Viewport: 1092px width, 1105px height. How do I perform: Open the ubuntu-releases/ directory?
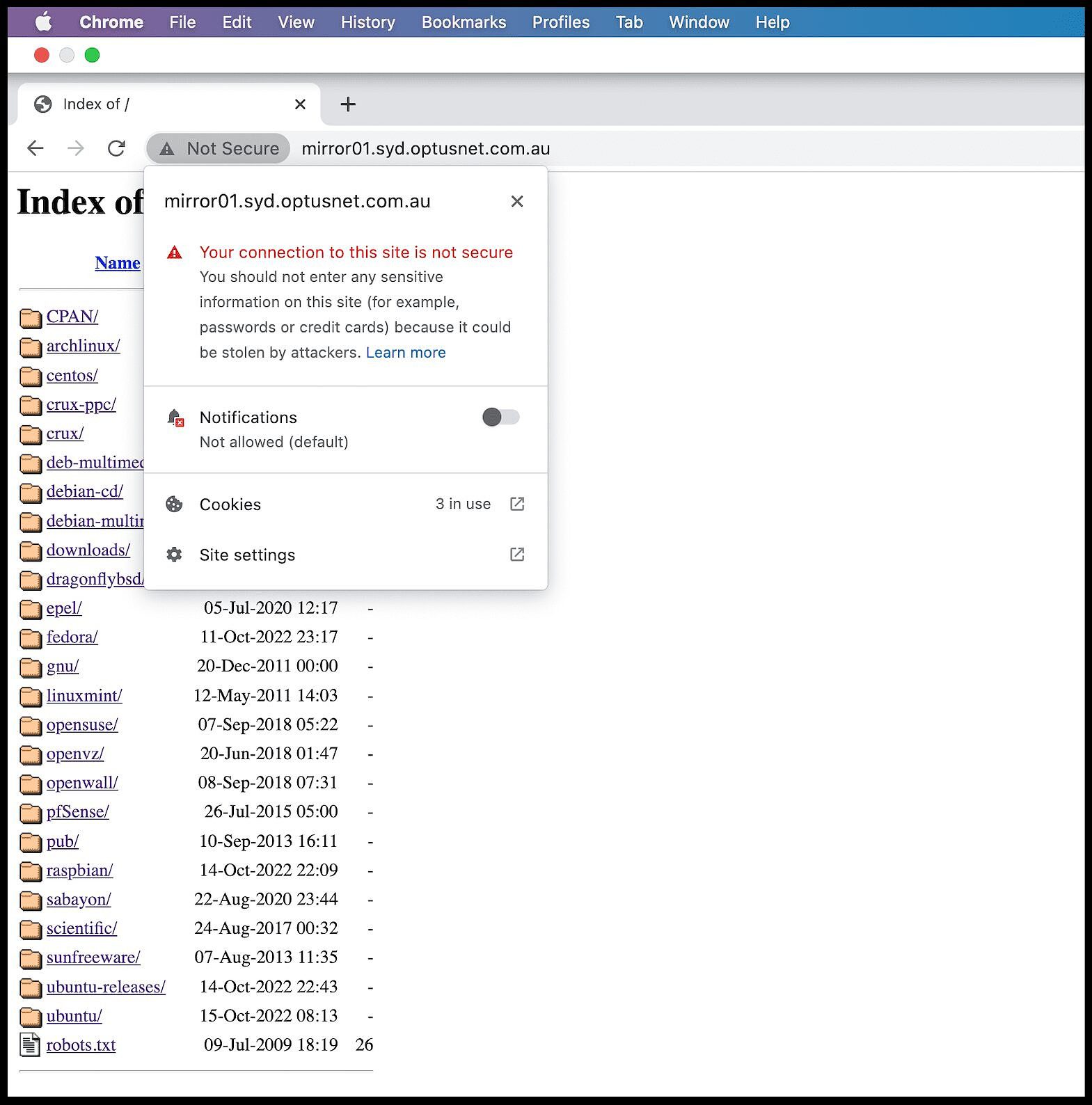[106, 987]
